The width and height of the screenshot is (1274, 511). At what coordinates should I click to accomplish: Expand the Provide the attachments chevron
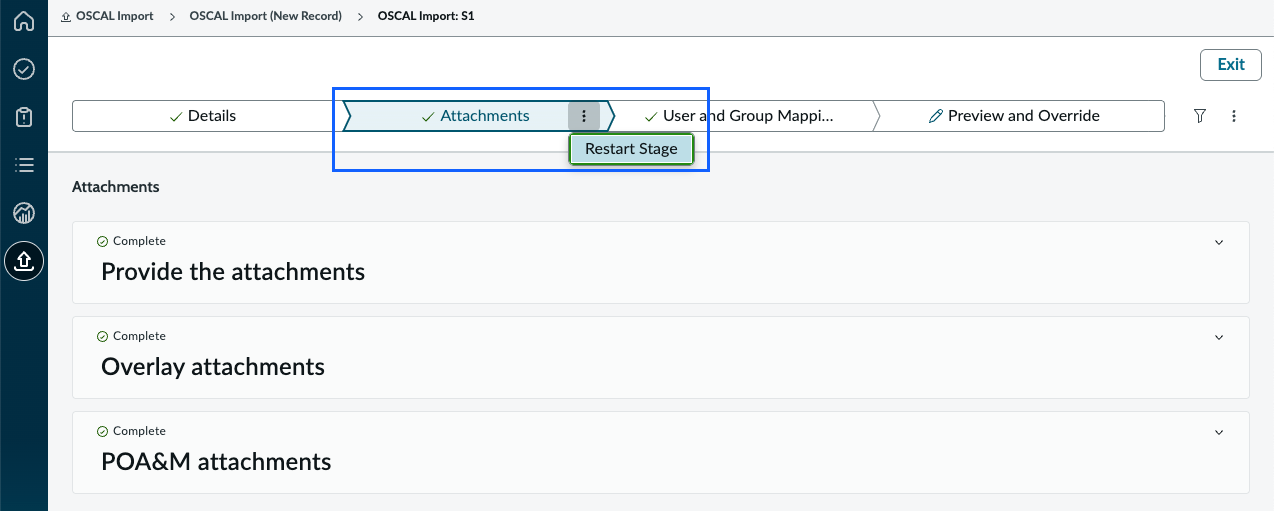point(1219,242)
